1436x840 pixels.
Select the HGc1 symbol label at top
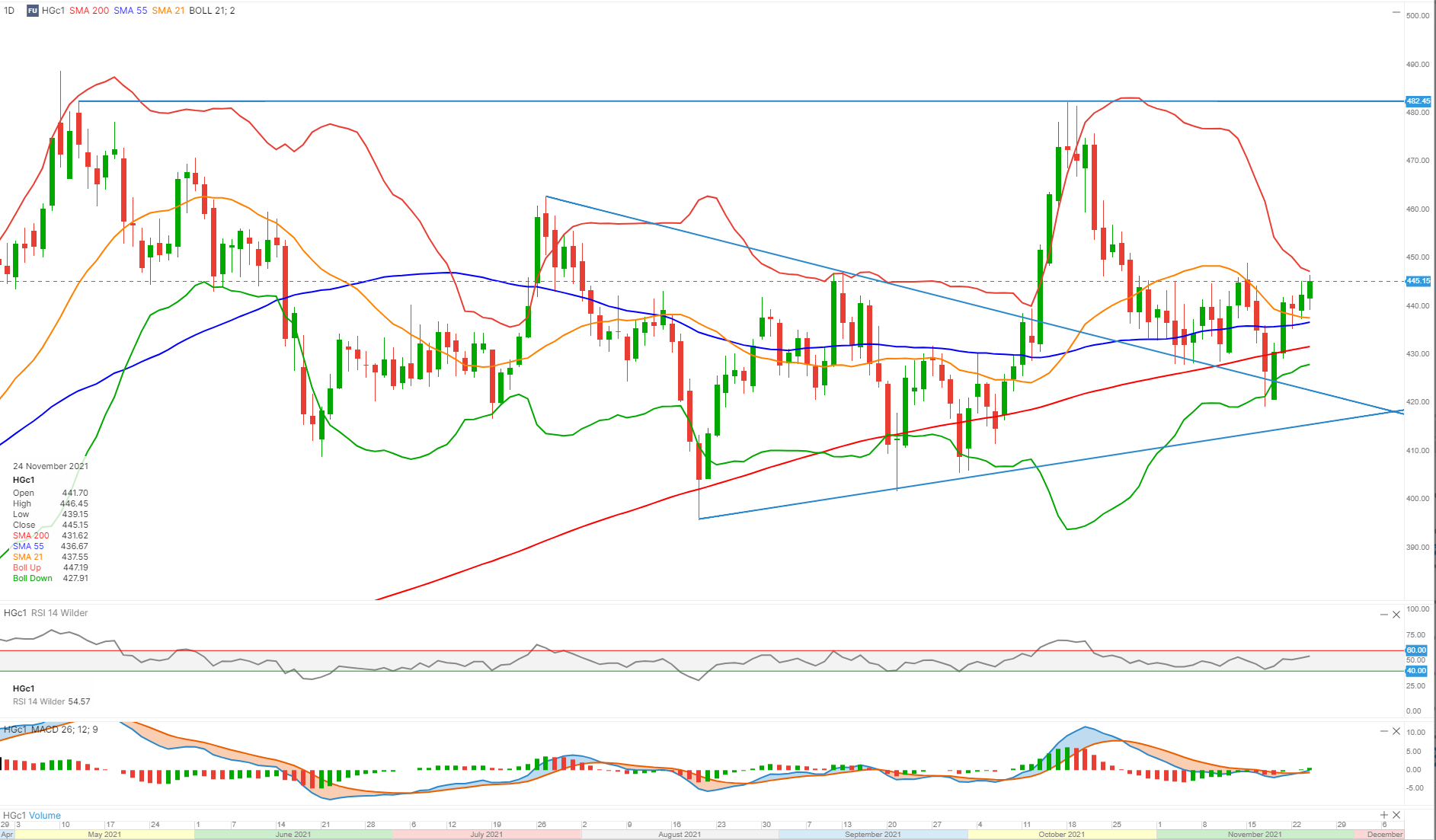pos(53,11)
